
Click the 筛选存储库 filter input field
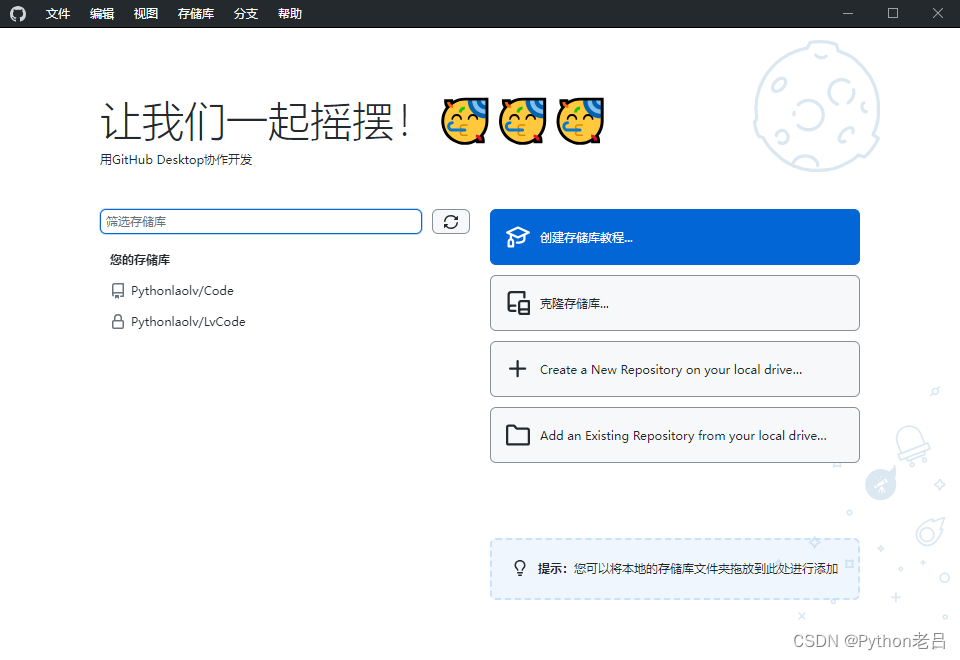click(x=260, y=221)
